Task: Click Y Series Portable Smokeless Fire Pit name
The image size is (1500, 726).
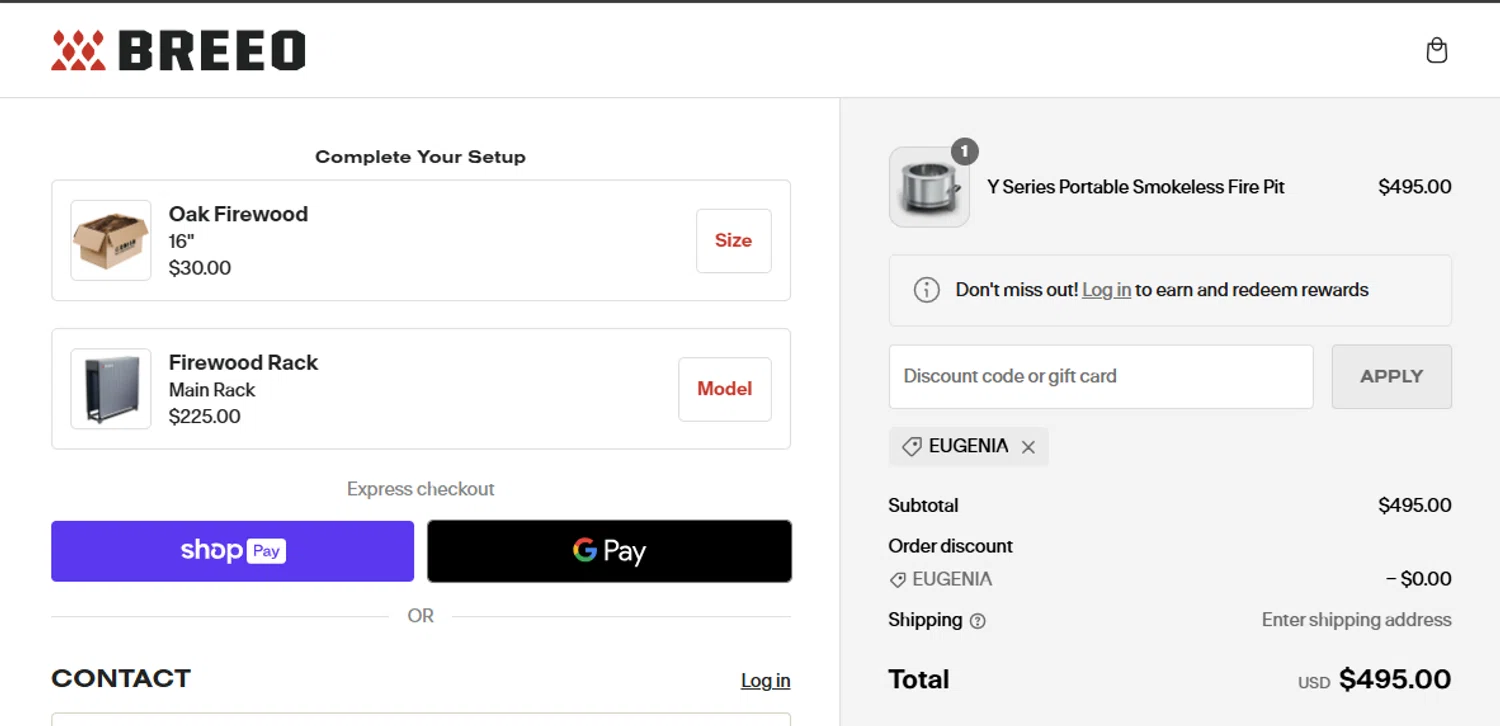Action: [1136, 187]
